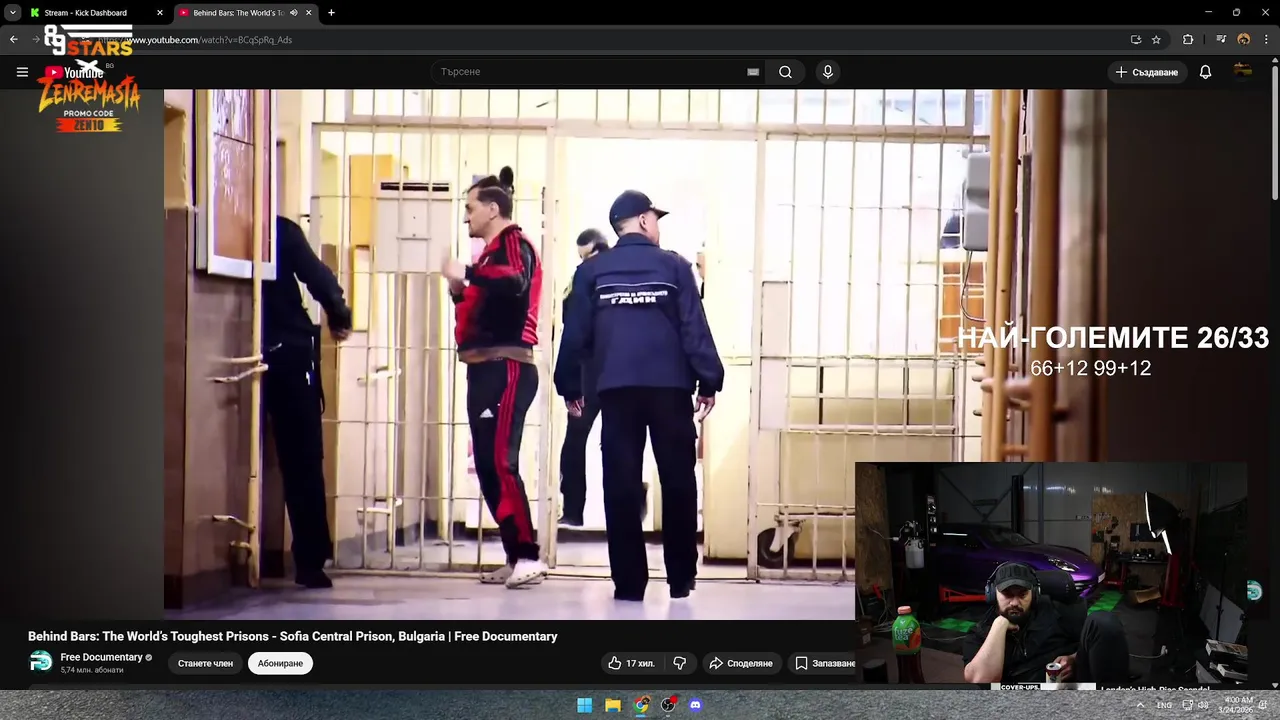
Task: Open File Explorer from the taskbar
Action: pos(613,705)
